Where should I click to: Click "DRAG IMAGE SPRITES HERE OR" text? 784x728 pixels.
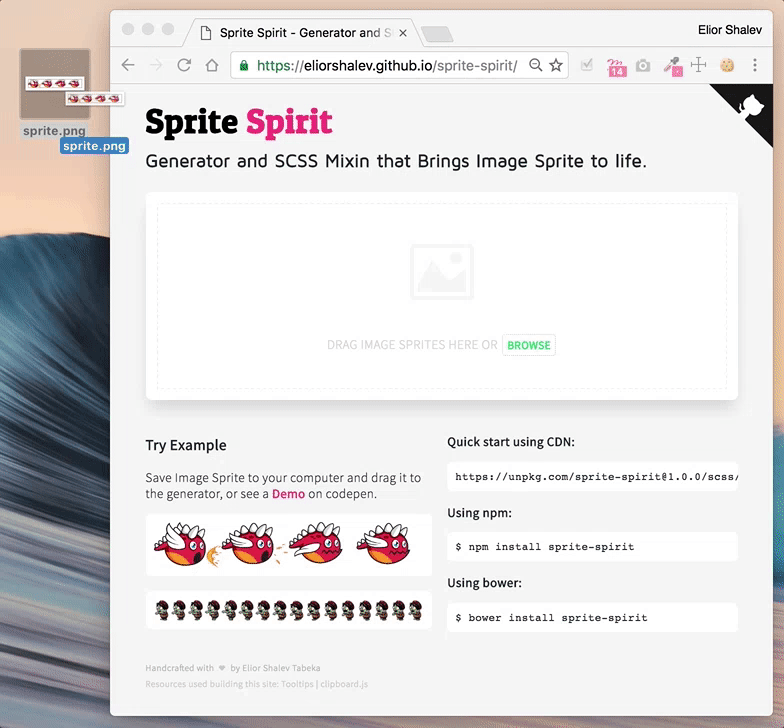tap(412, 345)
